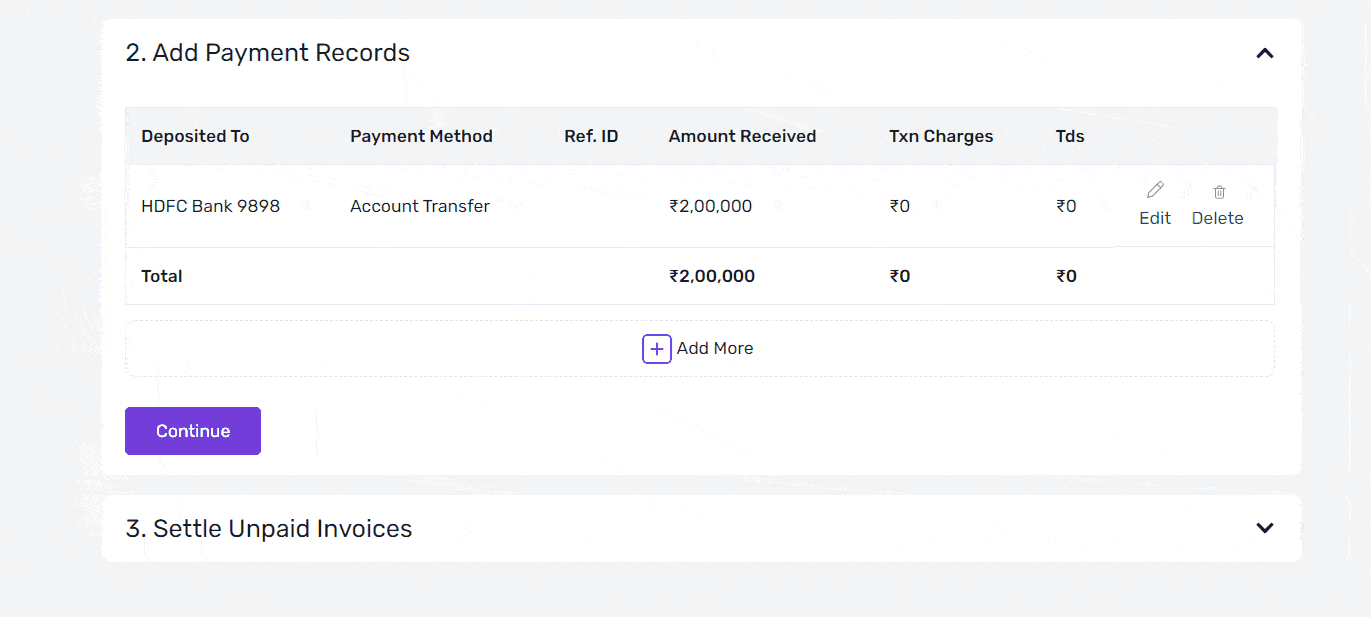Click the Total row label
The image size is (1371, 617).
click(x=162, y=276)
